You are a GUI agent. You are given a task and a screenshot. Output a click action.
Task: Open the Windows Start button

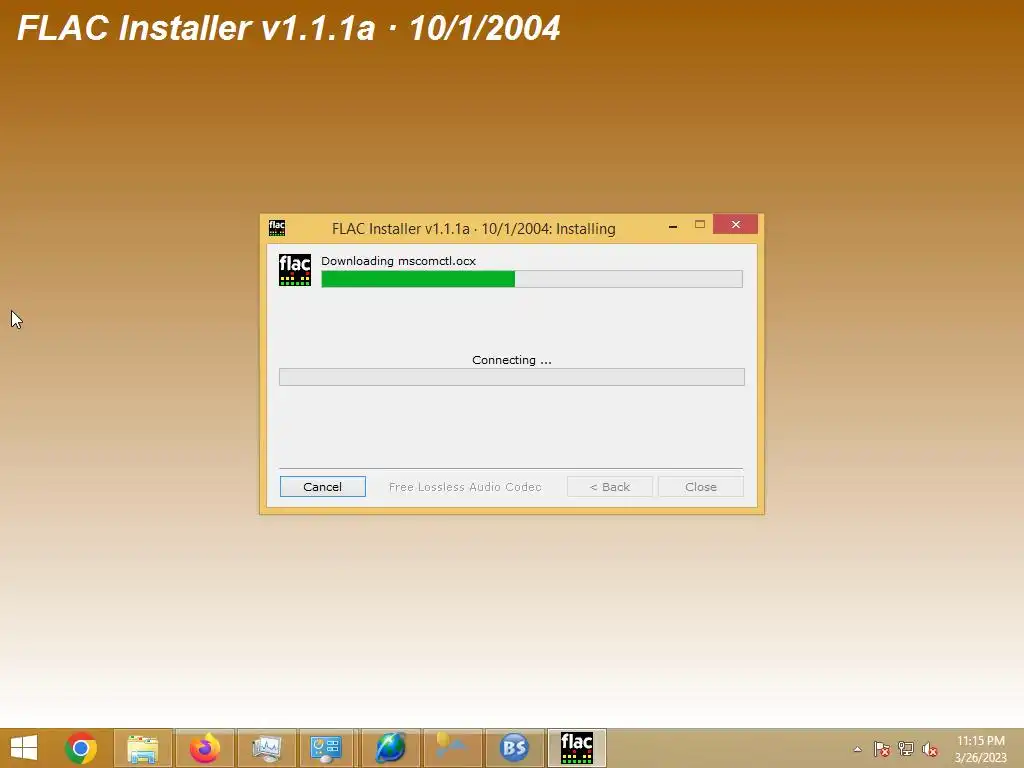tap(24, 748)
